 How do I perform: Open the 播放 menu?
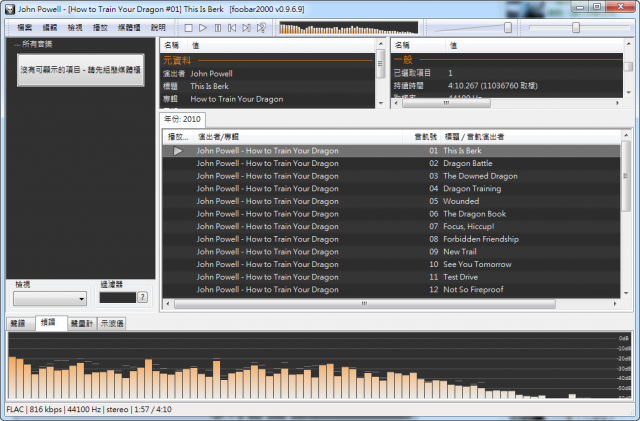coord(100,28)
